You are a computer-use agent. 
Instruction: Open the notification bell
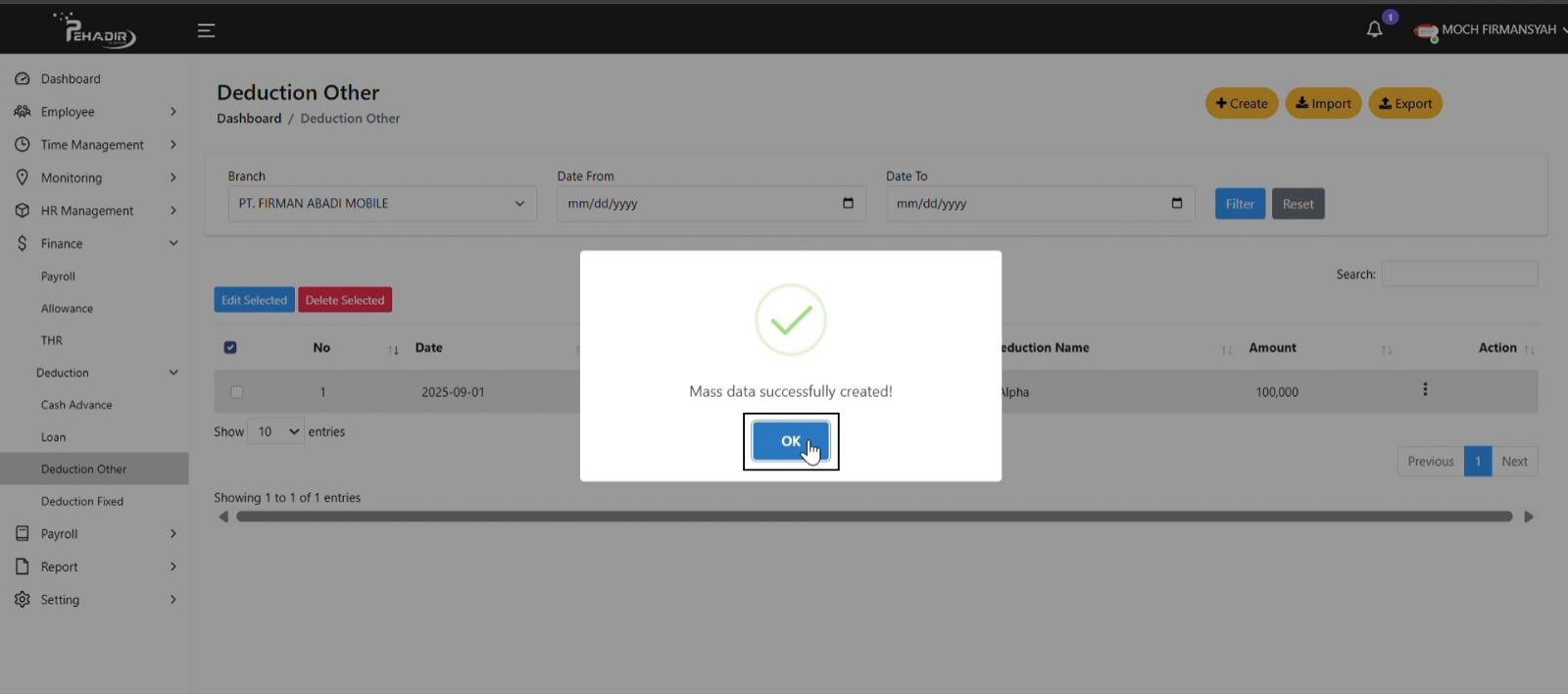(x=1374, y=29)
